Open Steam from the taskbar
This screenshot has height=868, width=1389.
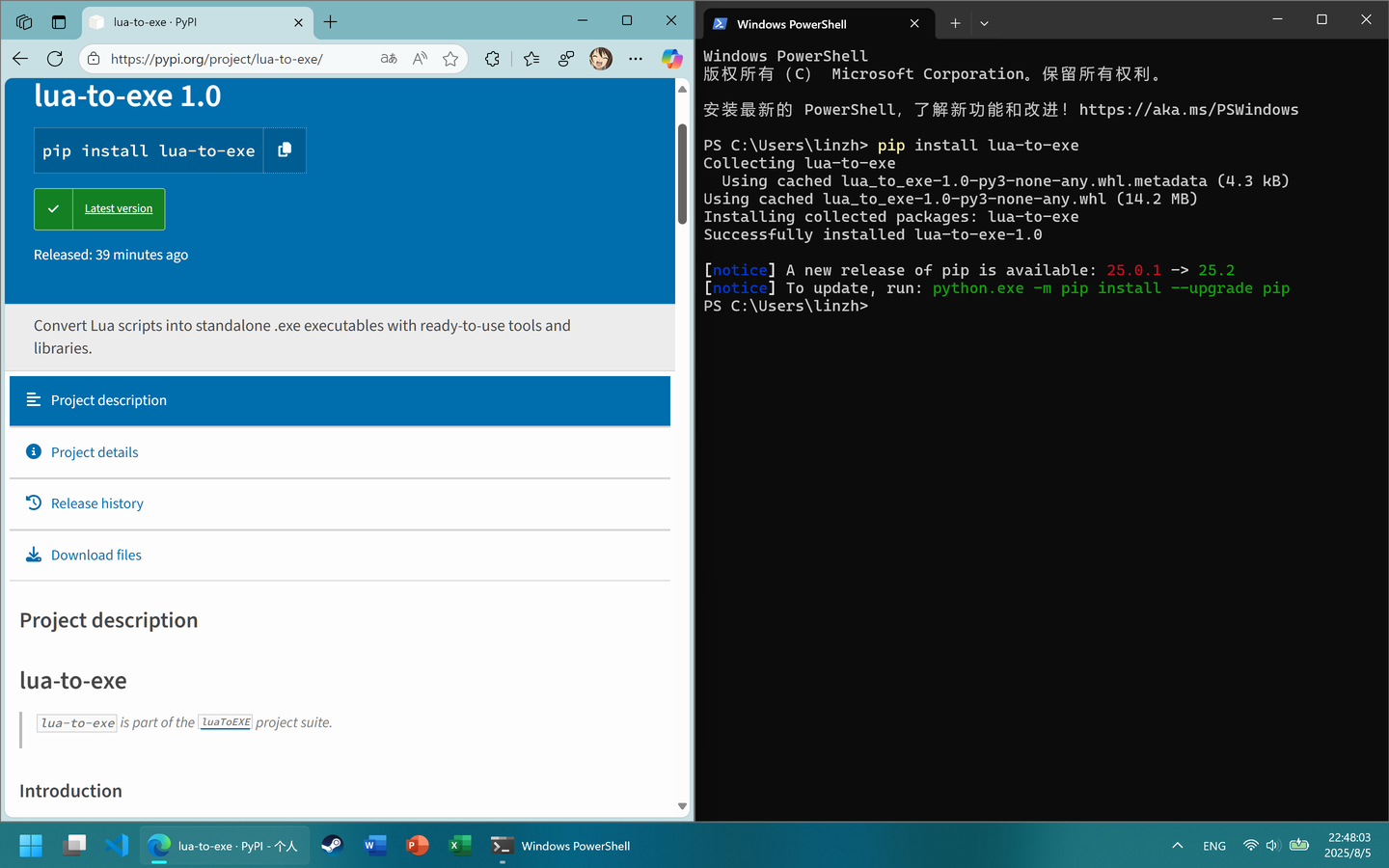point(332,846)
